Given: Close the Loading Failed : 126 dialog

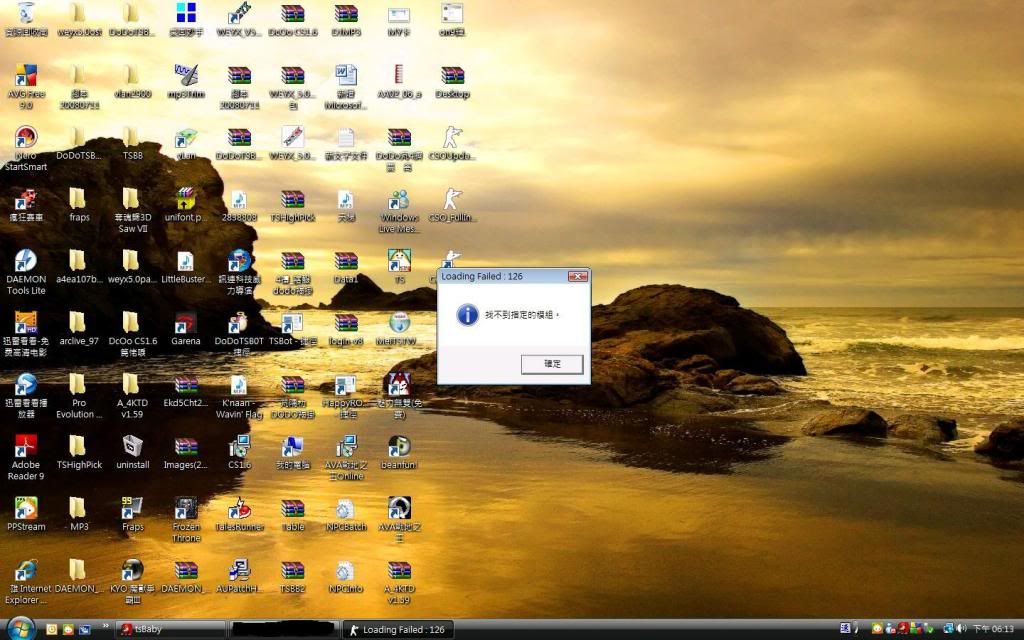Looking at the screenshot, I should click(577, 276).
